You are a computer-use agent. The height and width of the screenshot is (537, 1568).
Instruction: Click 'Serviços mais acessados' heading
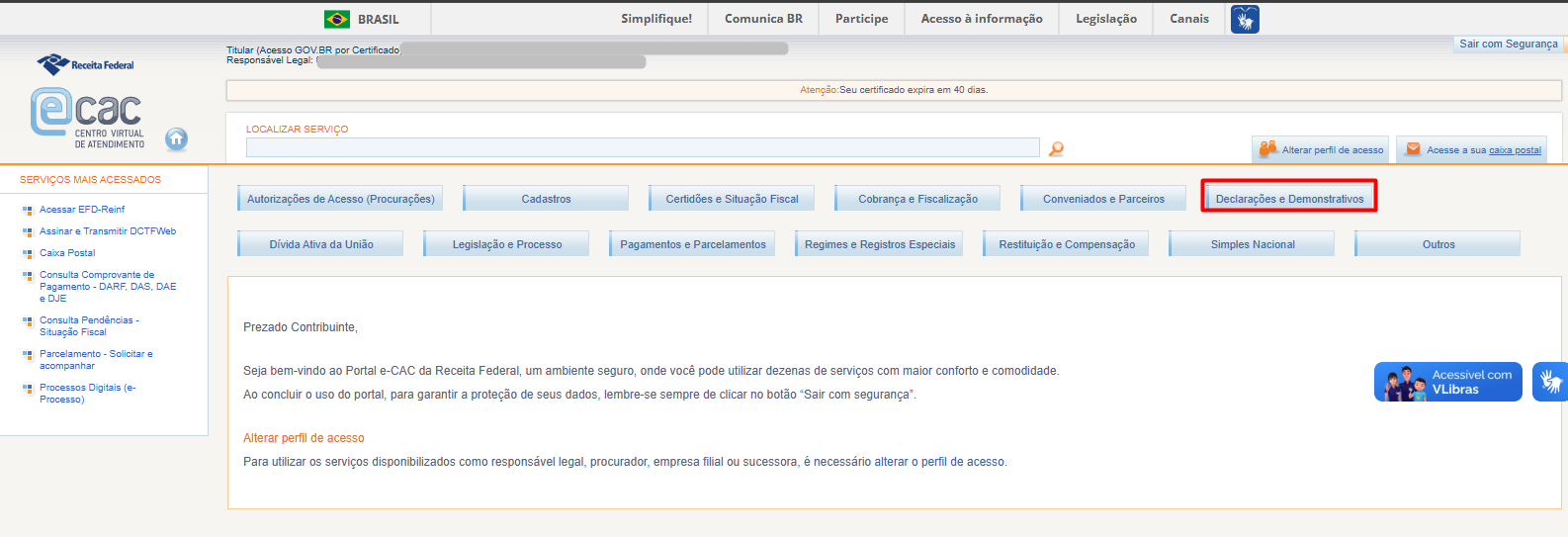90,180
